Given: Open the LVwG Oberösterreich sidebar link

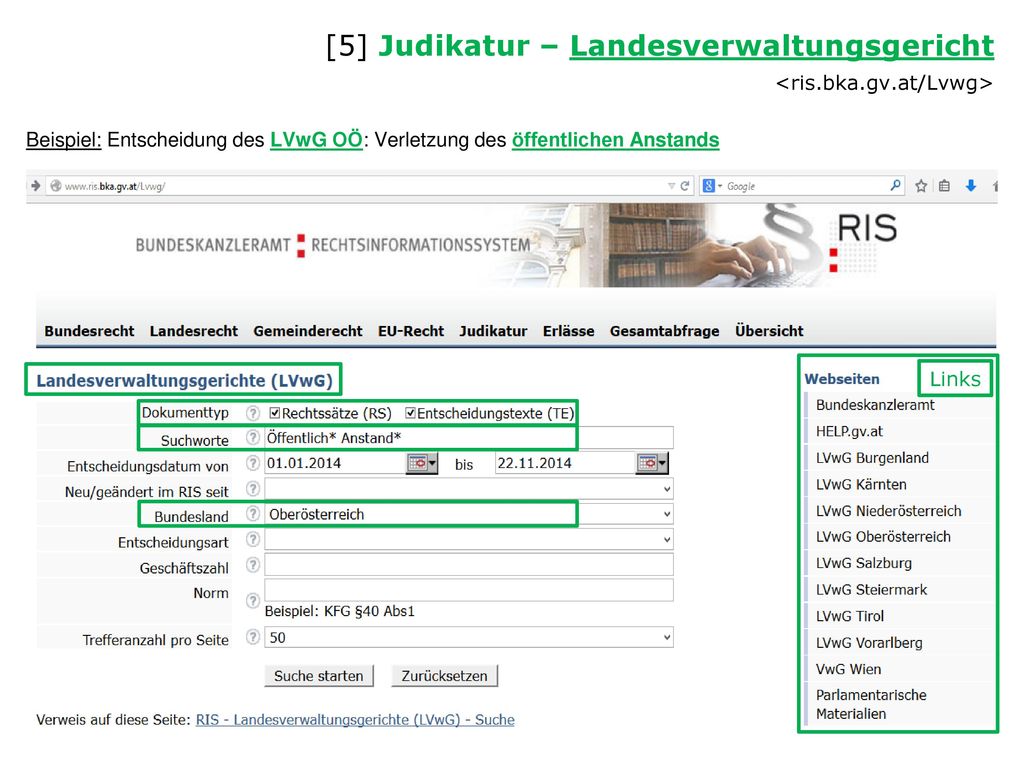Looking at the screenshot, I should click(884, 537).
